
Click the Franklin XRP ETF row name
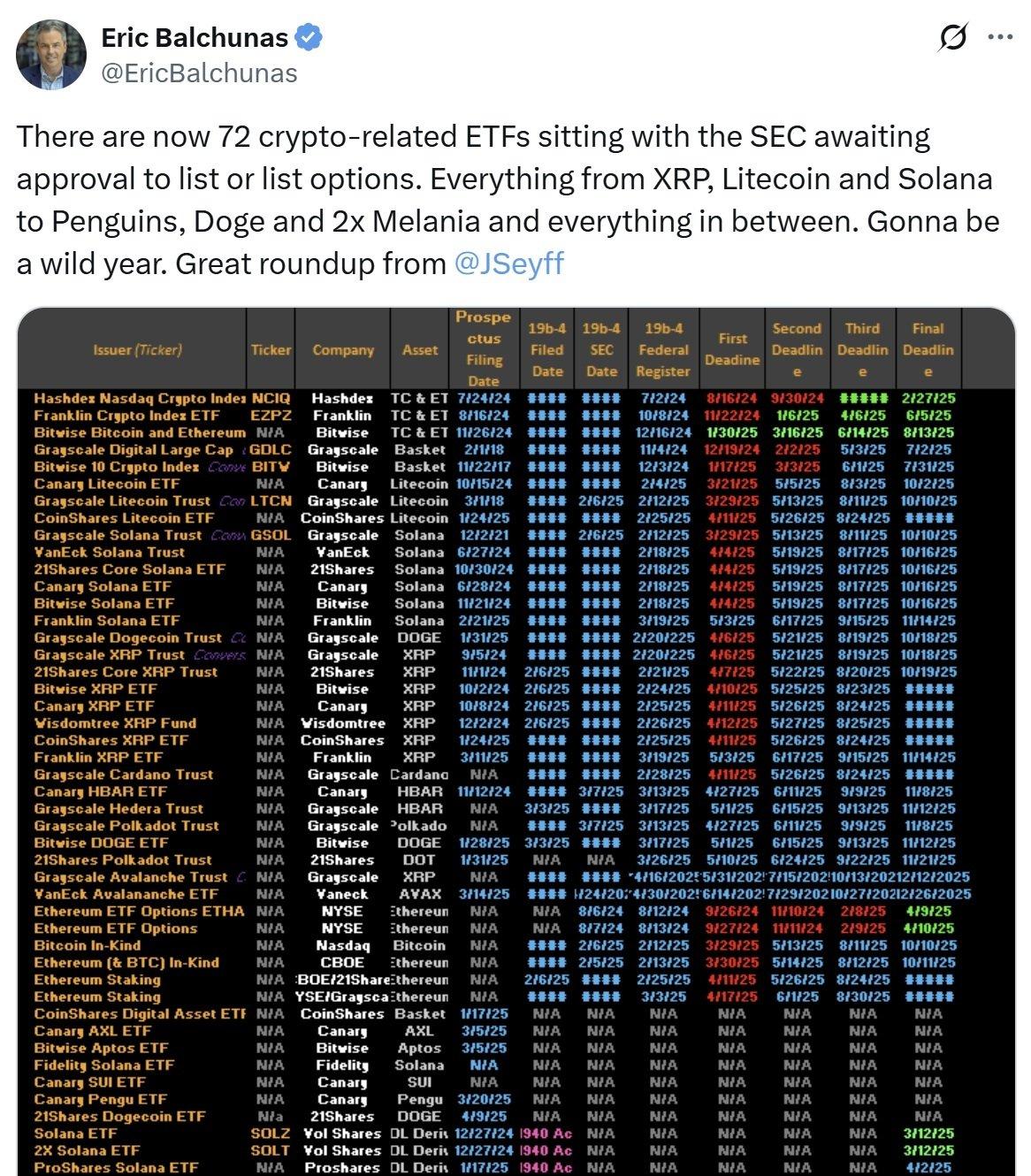tap(98, 757)
